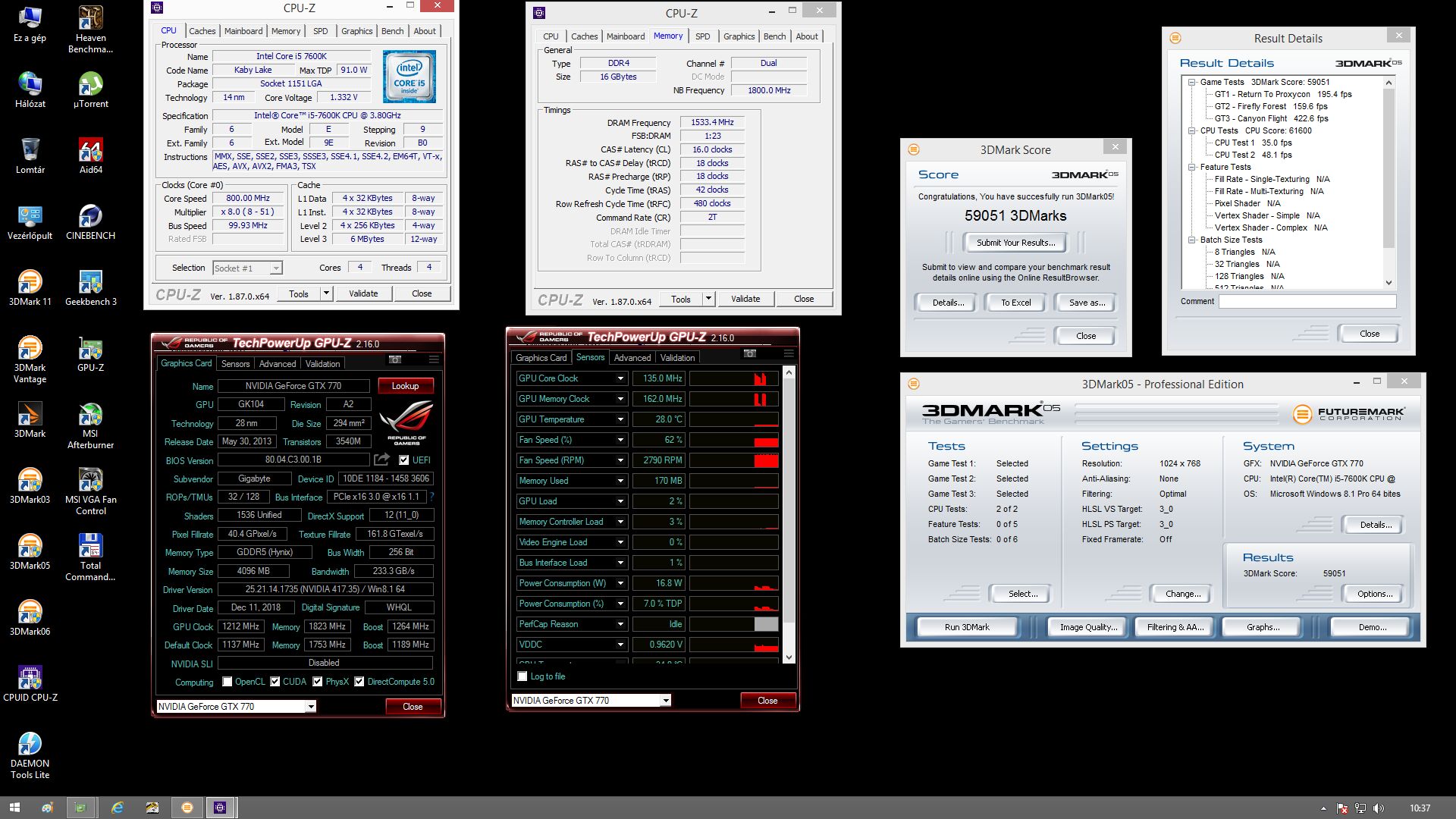The height and width of the screenshot is (819, 1456).
Task: Toggle the PhysX checkbox in GPU-Z
Action: [317, 682]
